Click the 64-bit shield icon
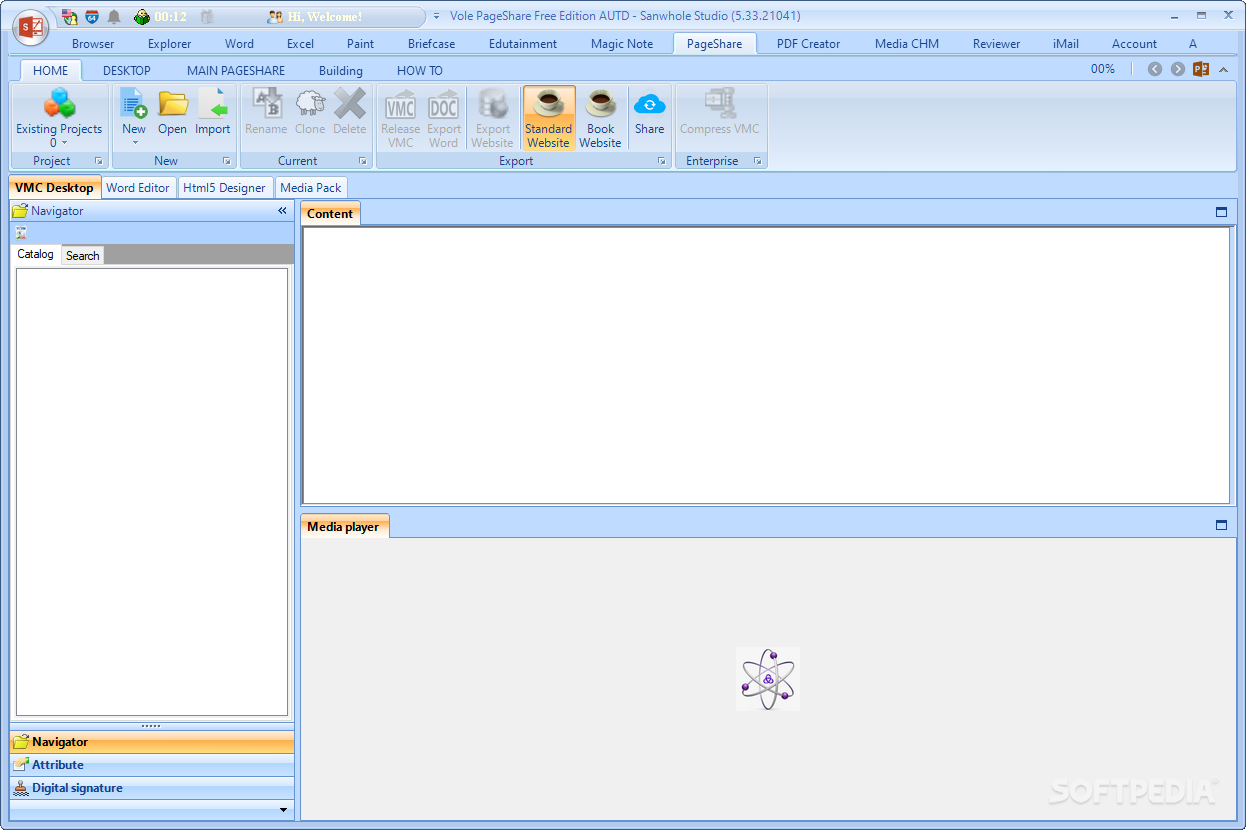 (x=92, y=17)
